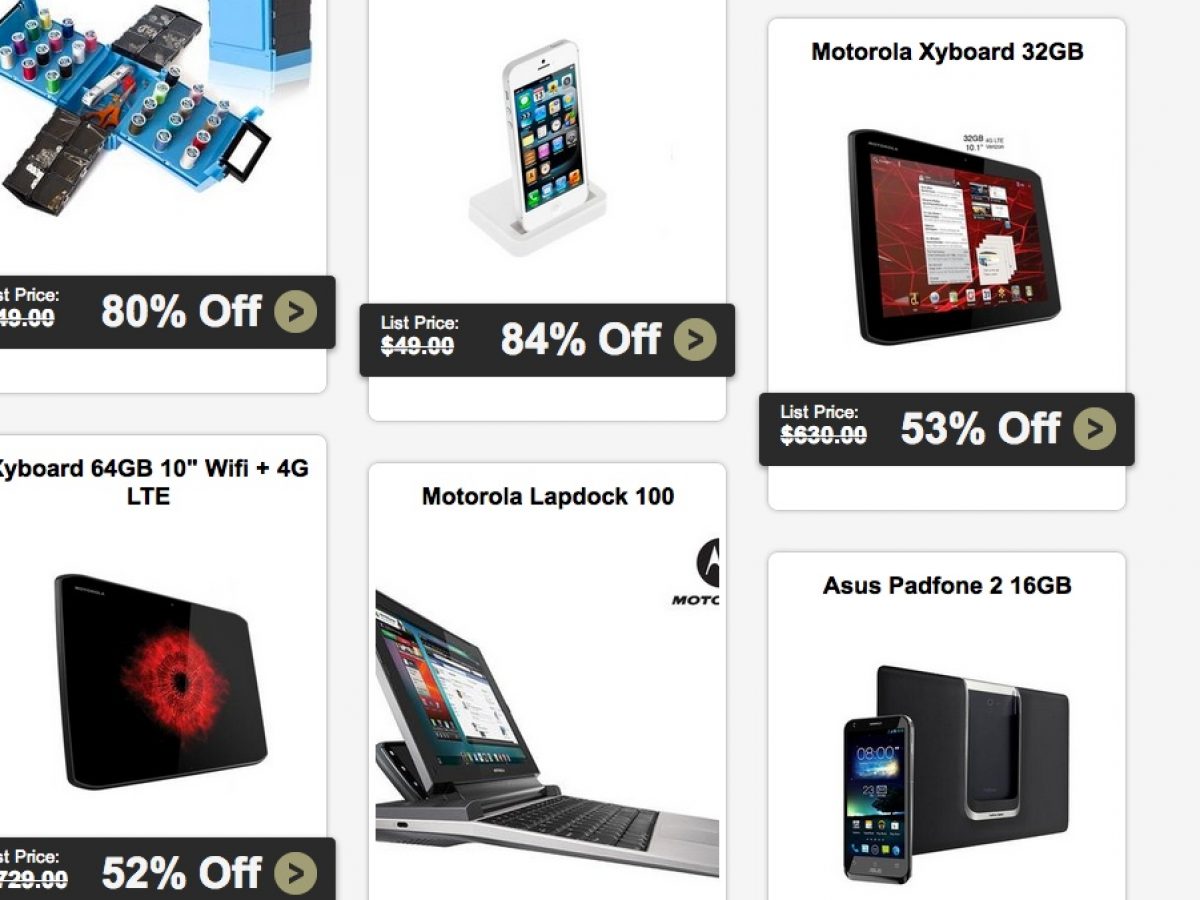
Task: Click the 53% Off discount banner text
Action: tap(980, 429)
